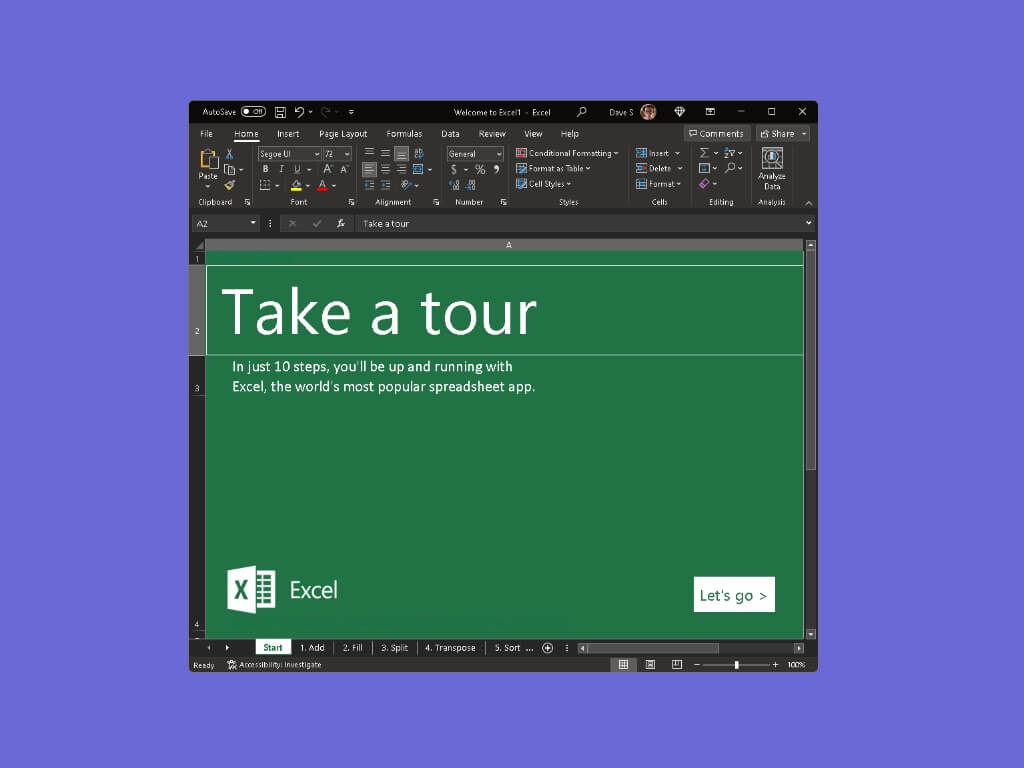This screenshot has height=768, width=1024.
Task: Click the Clear eraser icon
Action: pyautogui.click(x=704, y=184)
